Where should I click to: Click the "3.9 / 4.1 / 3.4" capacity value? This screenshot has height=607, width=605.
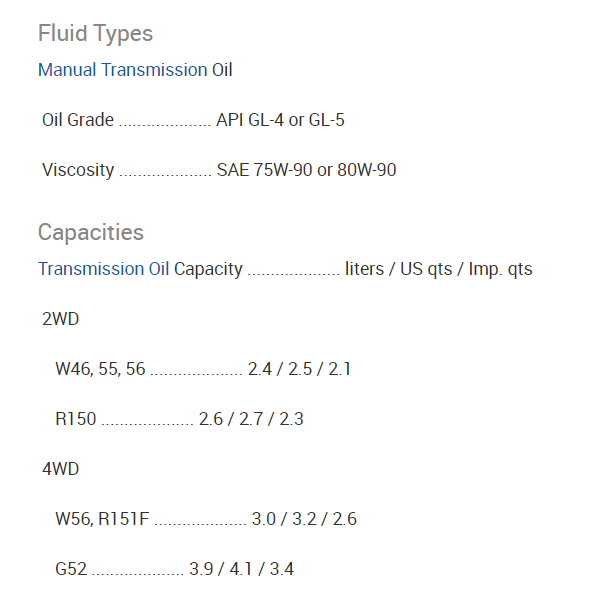pos(241,569)
